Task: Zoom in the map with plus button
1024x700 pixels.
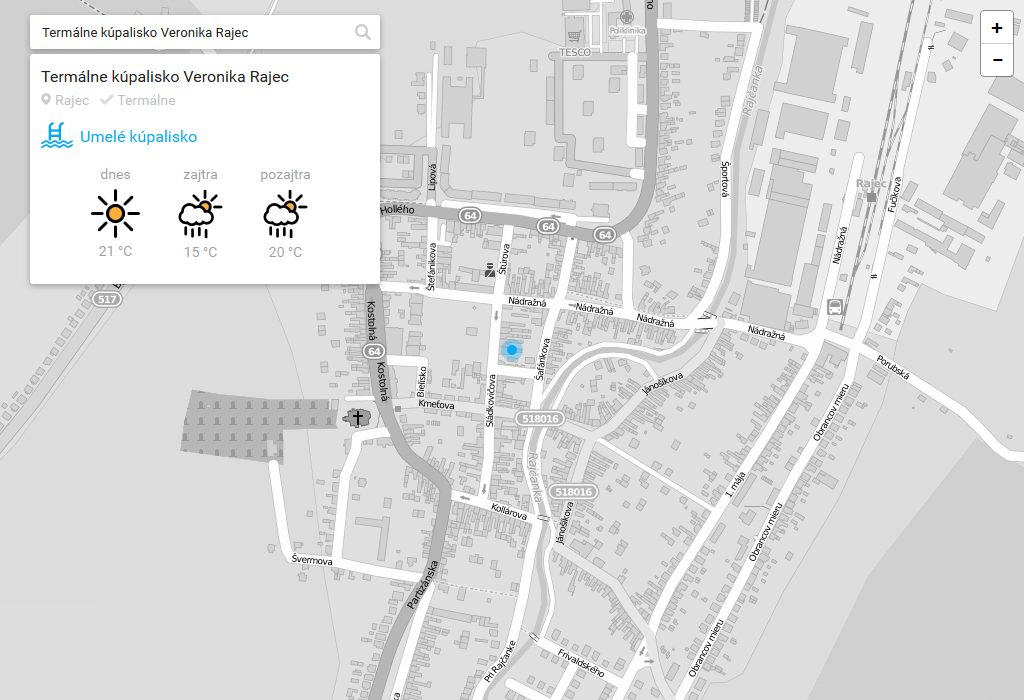Action: tap(997, 28)
